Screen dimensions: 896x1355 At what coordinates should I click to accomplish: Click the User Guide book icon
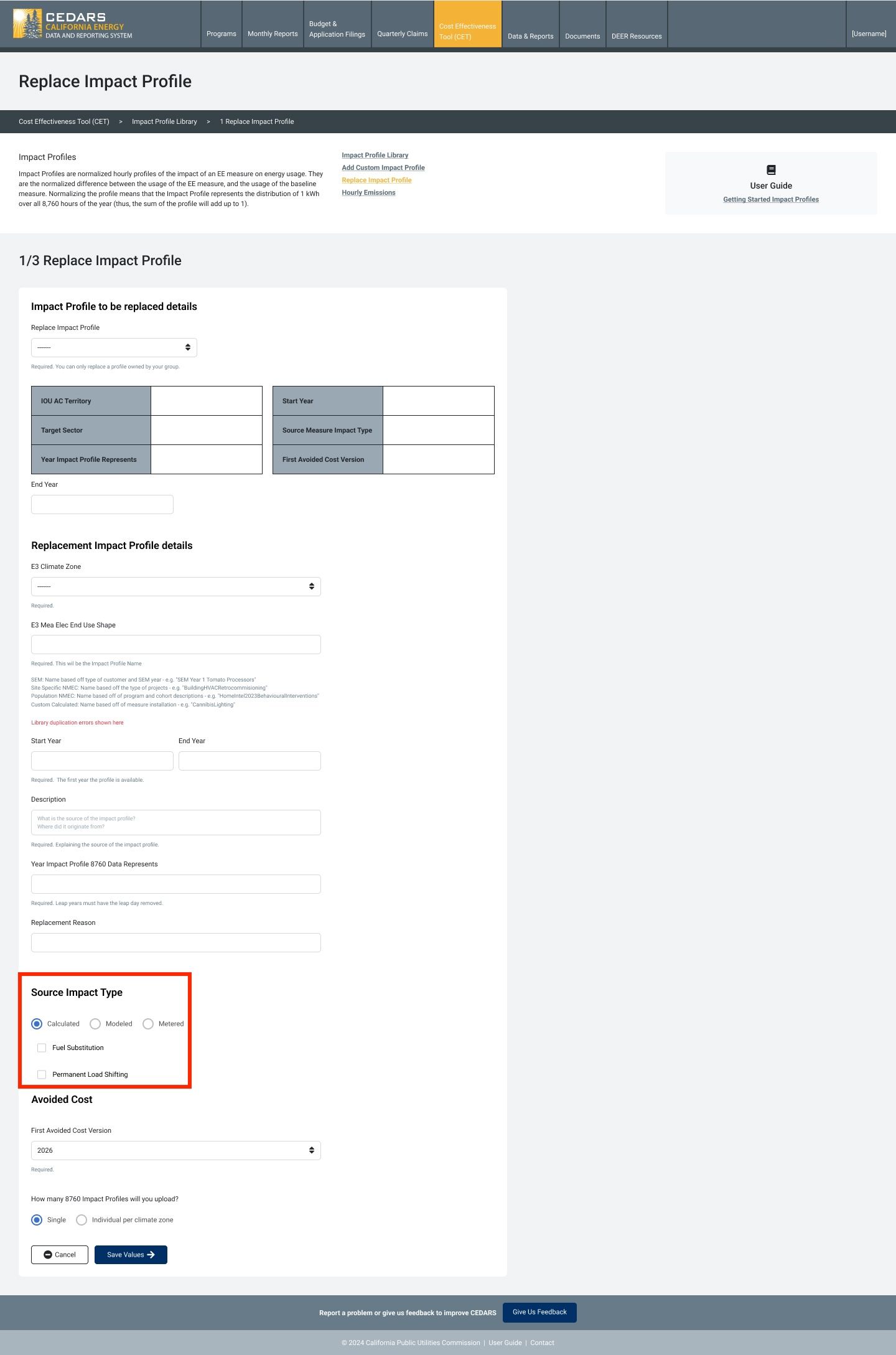[x=771, y=170]
